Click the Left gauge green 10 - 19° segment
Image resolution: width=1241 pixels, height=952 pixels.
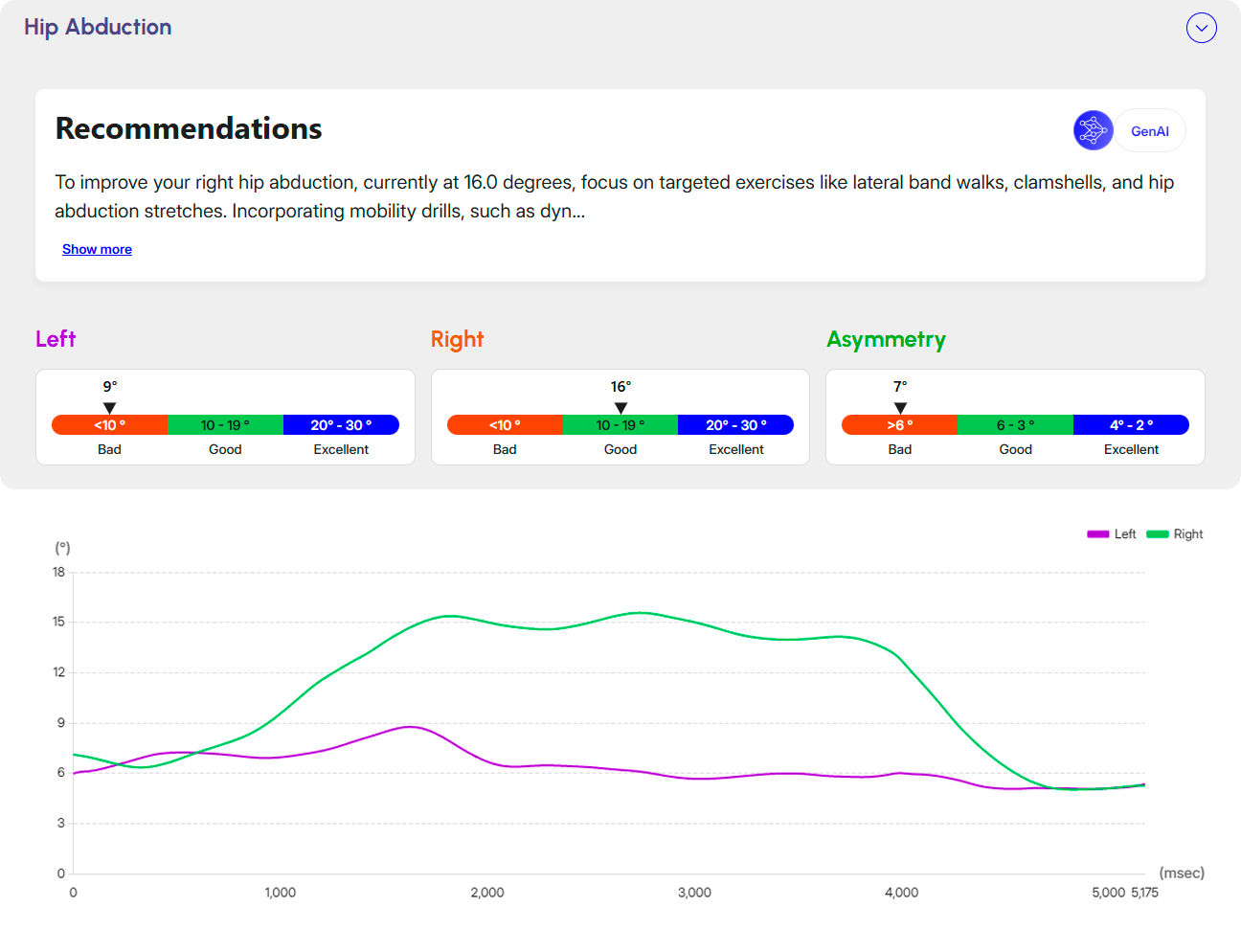[225, 425]
